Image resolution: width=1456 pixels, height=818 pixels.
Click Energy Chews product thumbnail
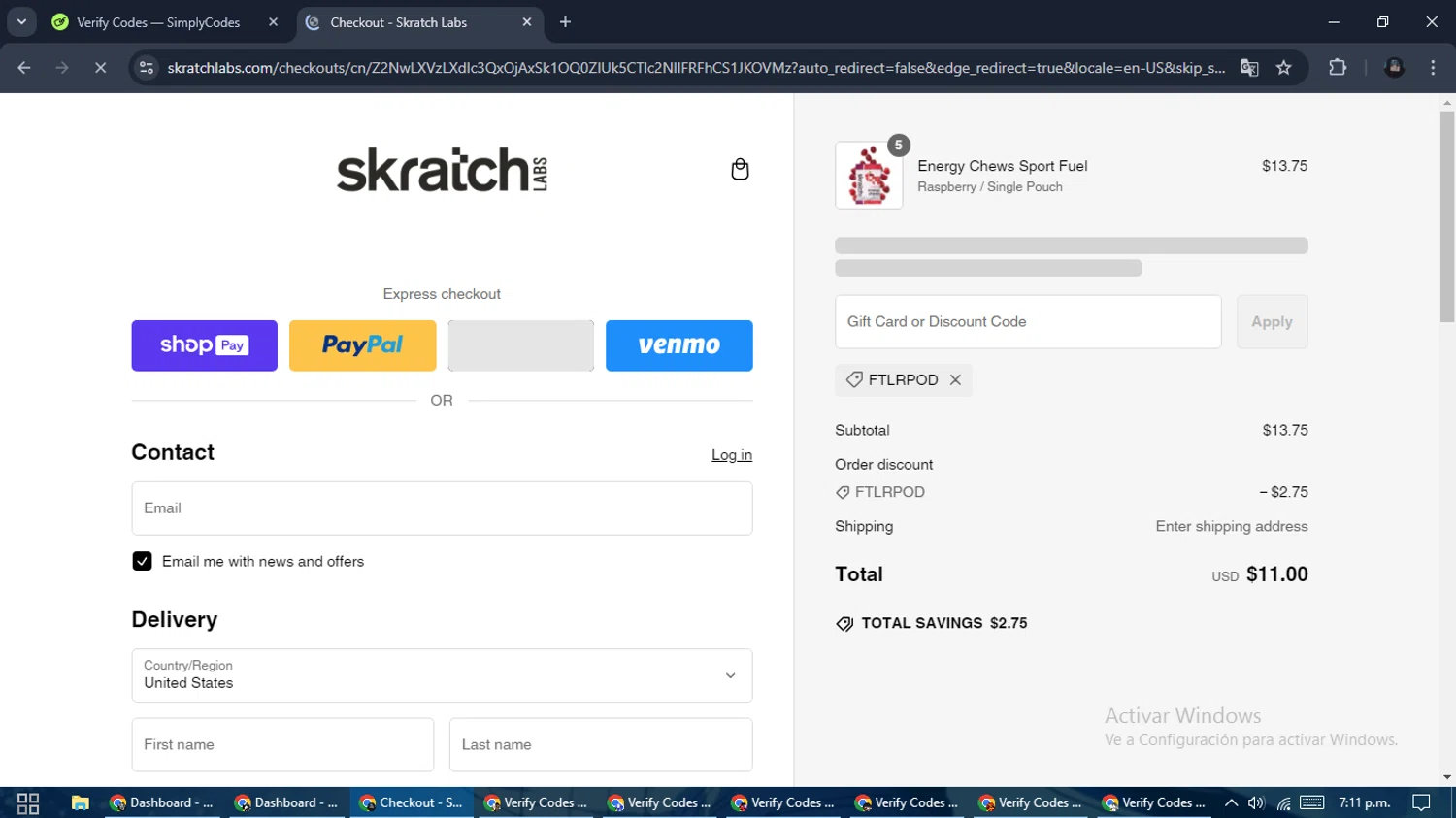[869, 175]
